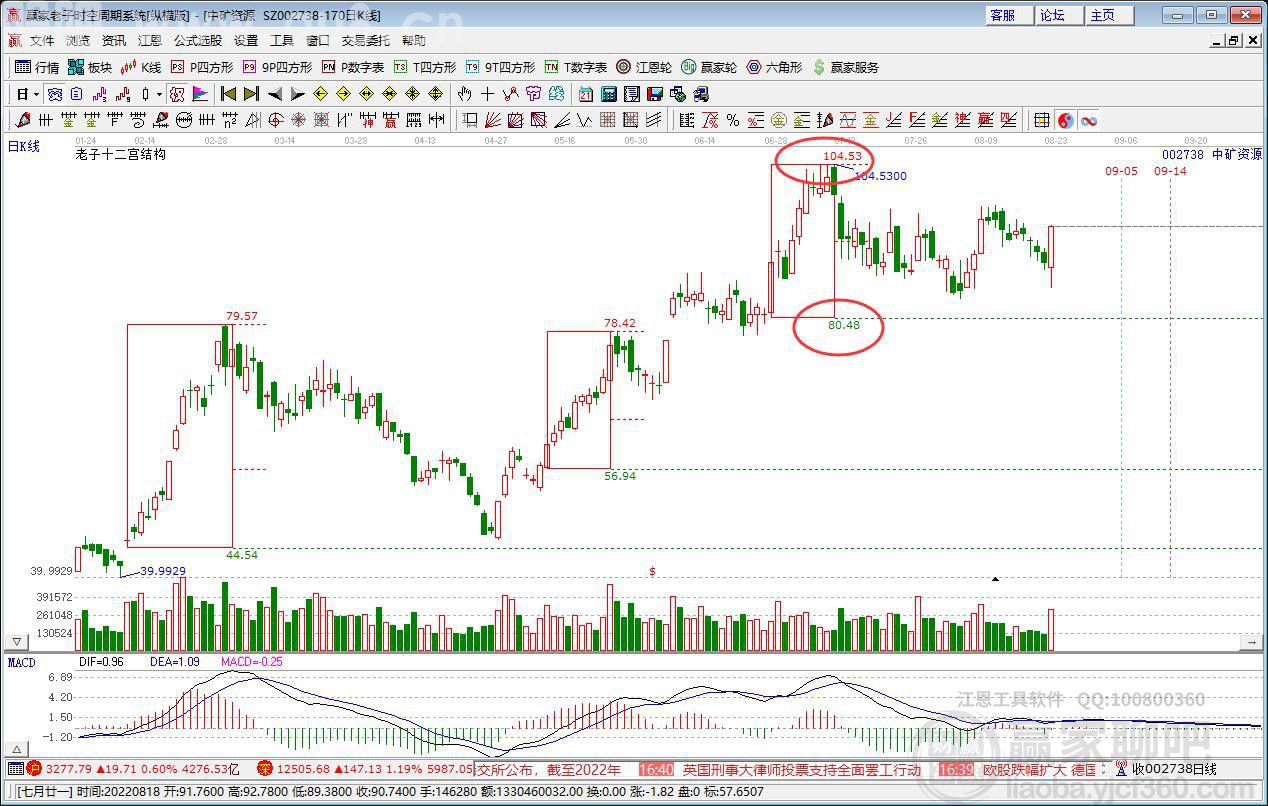Toggle the yellow grid table button
The image size is (1268, 806).
coord(1041,120)
